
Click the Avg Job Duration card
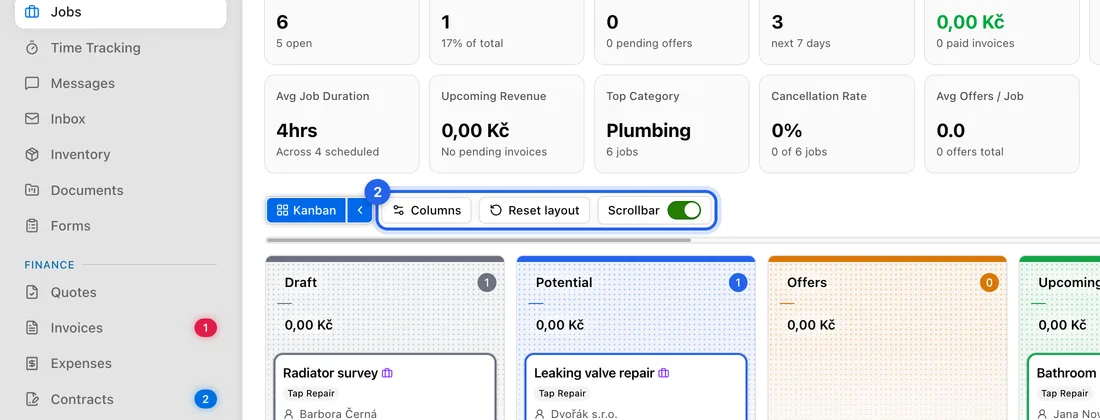coord(342,124)
